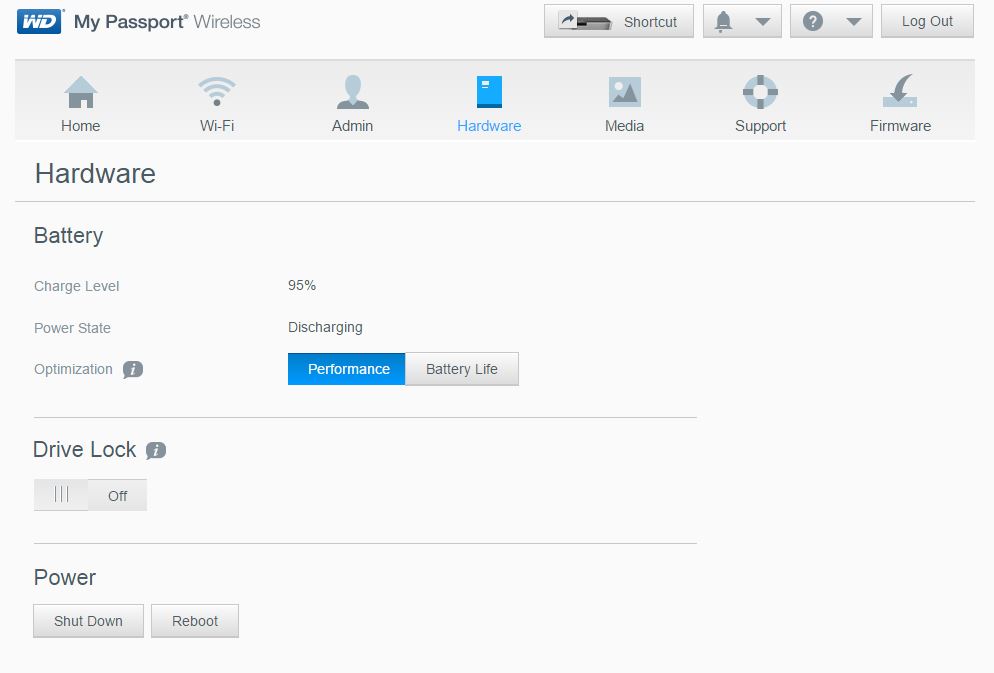The height and width of the screenshot is (673, 994).
Task: Switch to the Admin tab label
Action: (x=352, y=126)
